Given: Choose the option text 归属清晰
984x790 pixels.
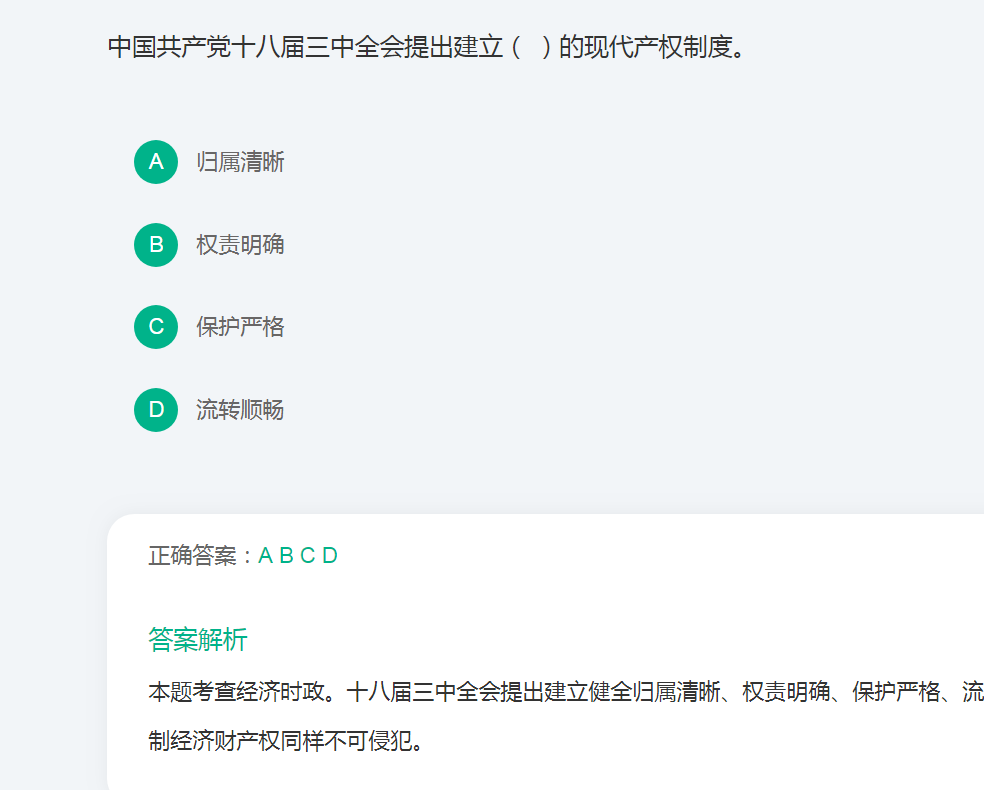Looking at the screenshot, I should click(240, 162).
